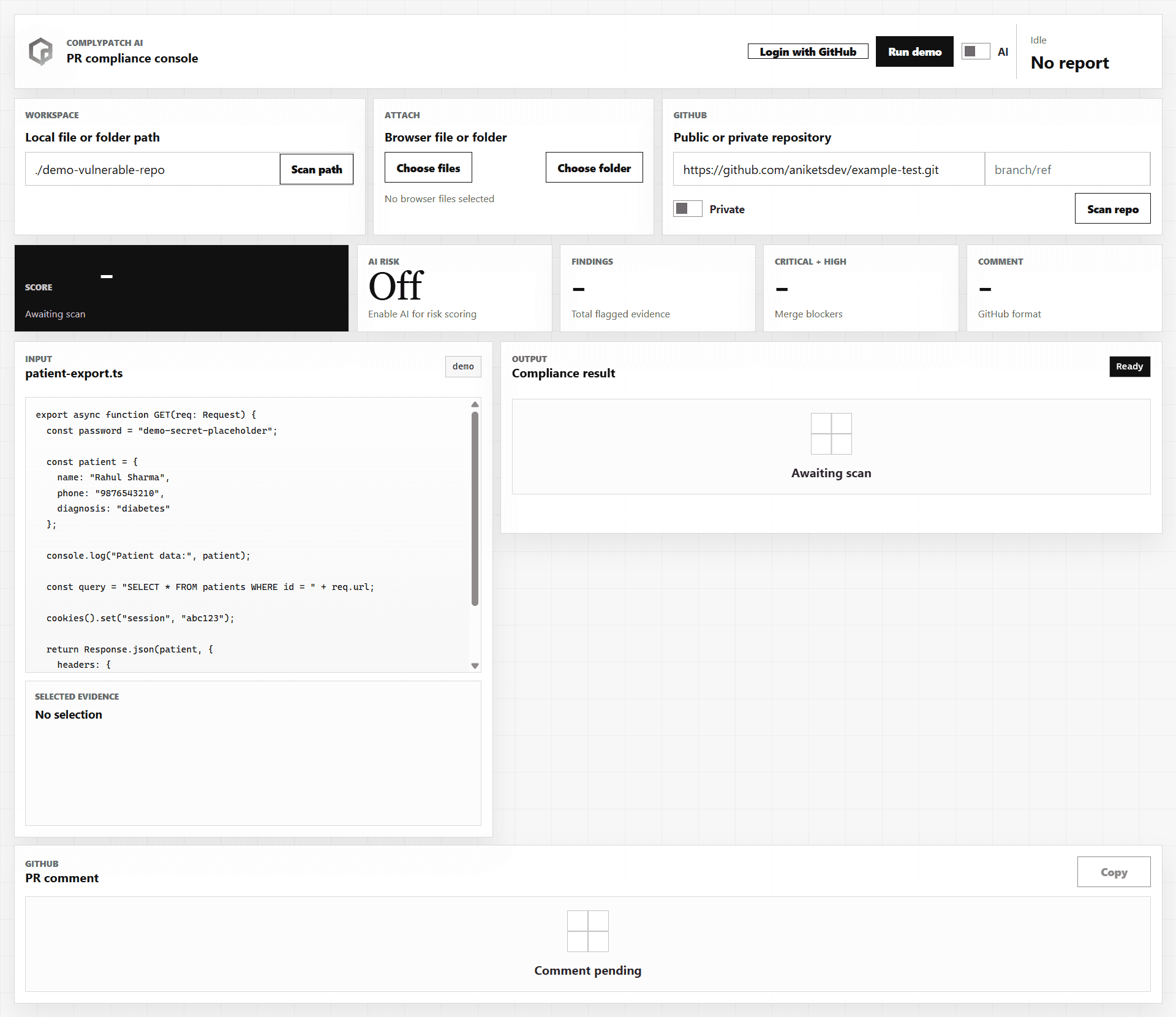Click code line with const password
The width and height of the screenshot is (1176, 1017).
pyautogui.click(x=162, y=431)
